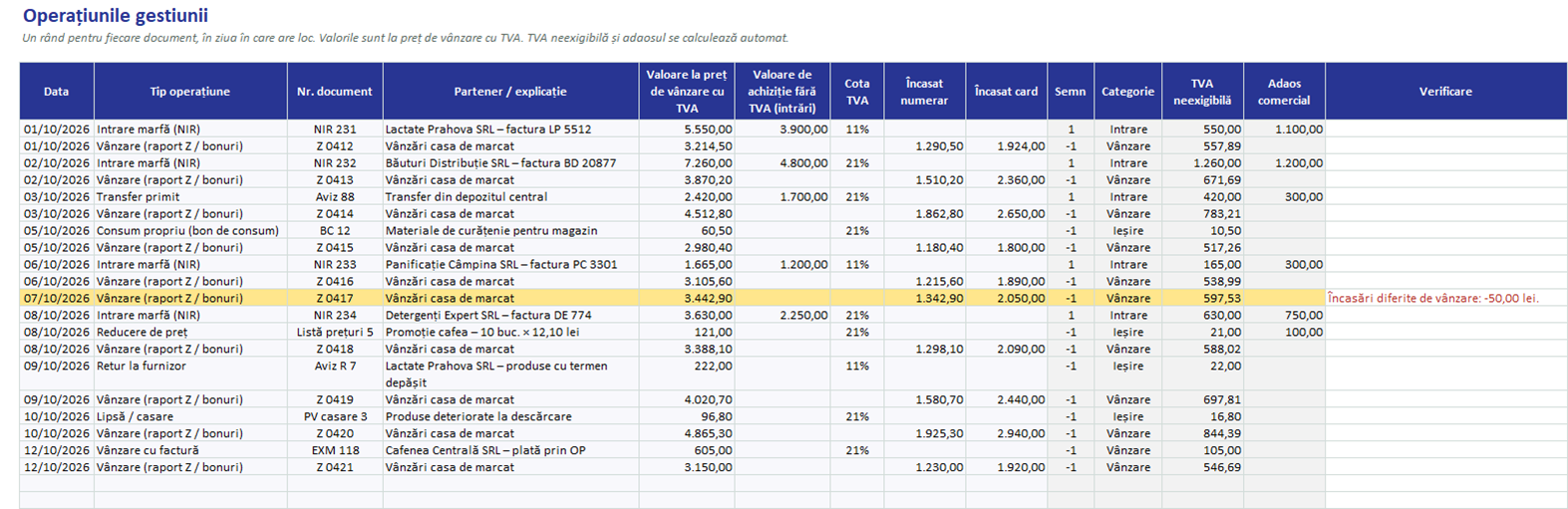
Task: Select 'Panificație Câmpina SRL – factura PC 3301' cell
Action: point(510,265)
